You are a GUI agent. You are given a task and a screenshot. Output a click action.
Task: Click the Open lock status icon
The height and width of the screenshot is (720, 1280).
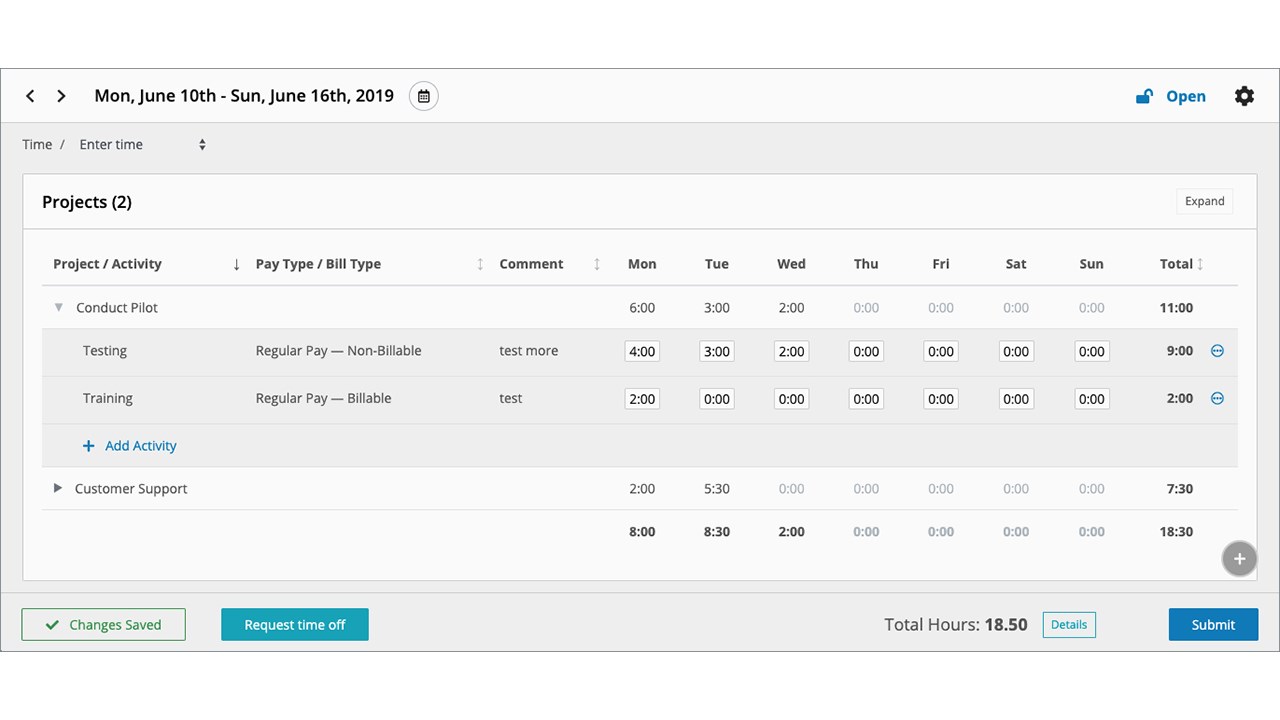coord(1144,97)
